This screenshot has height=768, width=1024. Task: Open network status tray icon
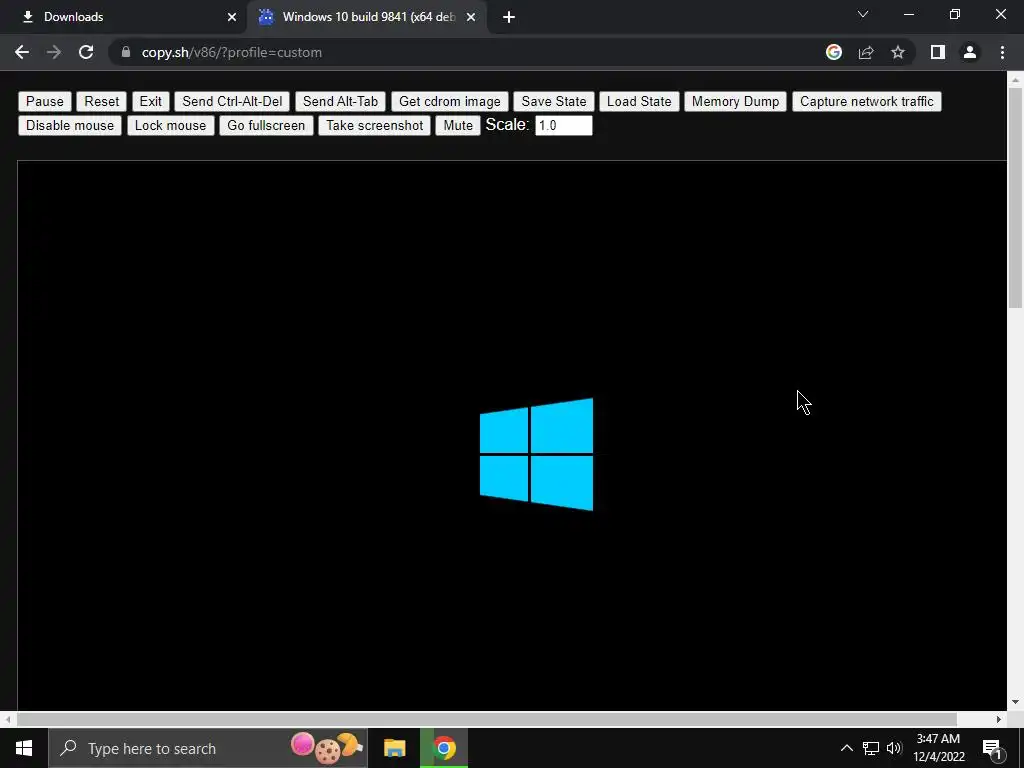pyautogui.click(x=871, y=748)
